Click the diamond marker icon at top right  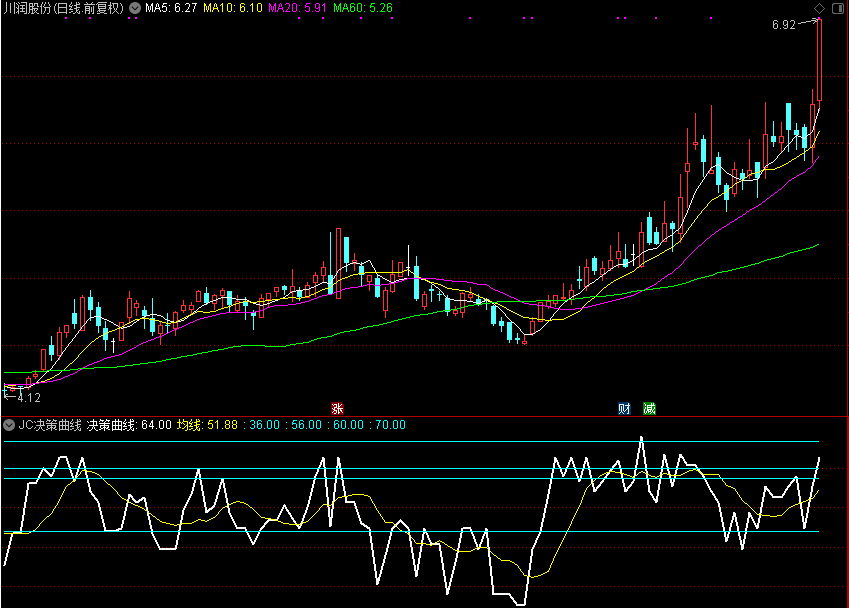point(820,8)
